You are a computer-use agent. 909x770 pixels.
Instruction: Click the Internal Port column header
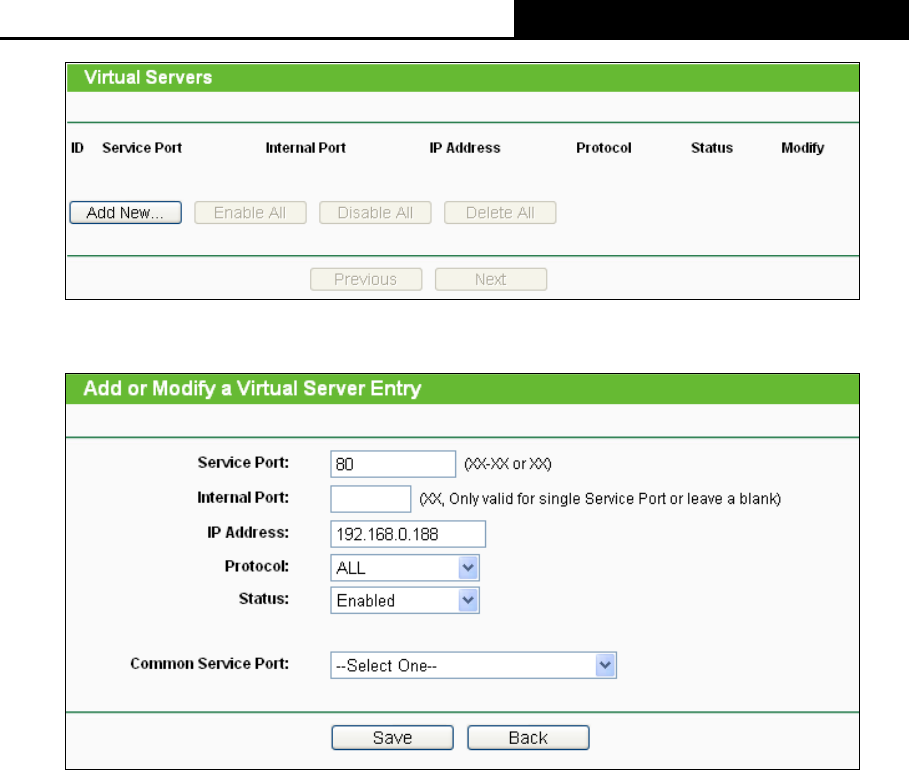tap(306, 148)
